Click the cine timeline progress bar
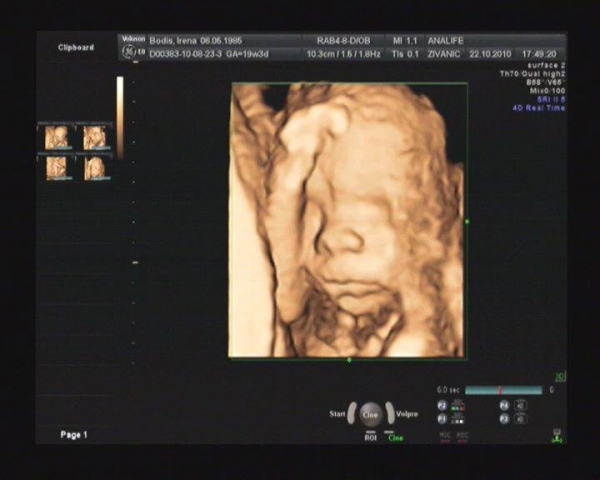The image size is (600, 480). point(503,390)
